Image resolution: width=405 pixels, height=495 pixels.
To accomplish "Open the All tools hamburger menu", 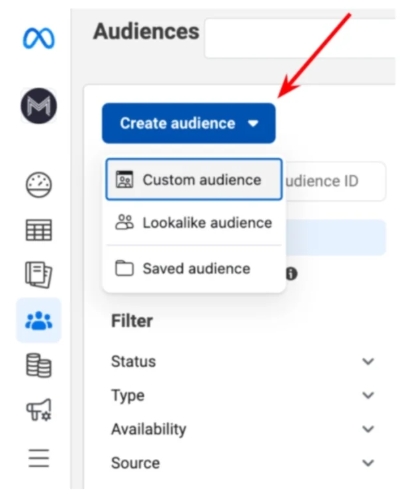I will coord(39,458).
